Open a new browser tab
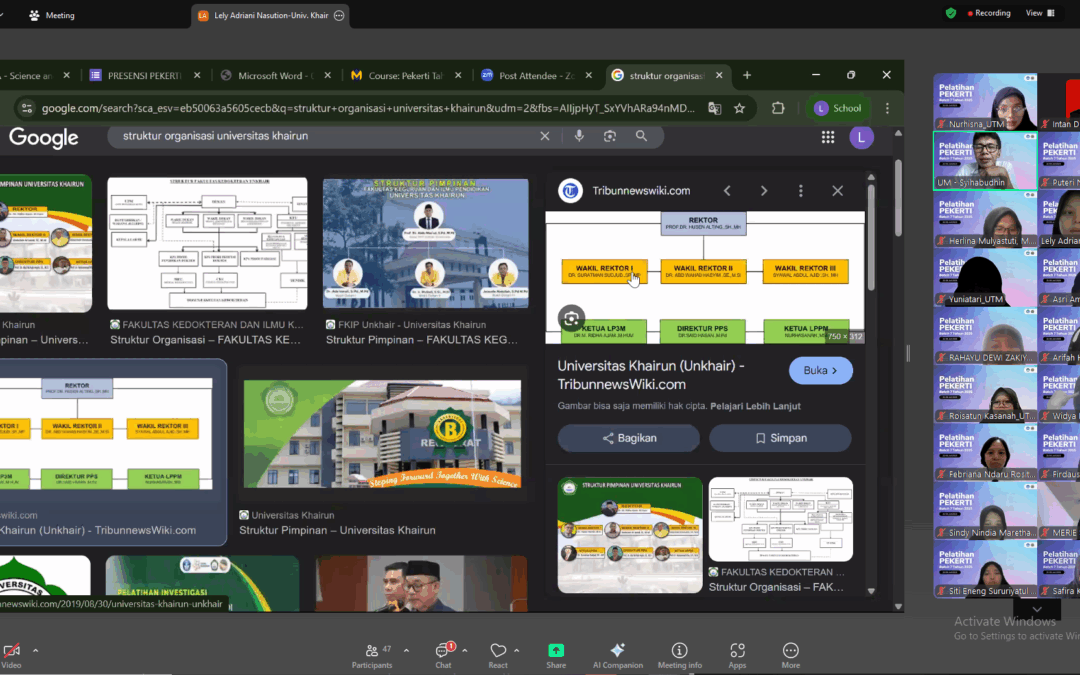 click(x=747, y=75)
